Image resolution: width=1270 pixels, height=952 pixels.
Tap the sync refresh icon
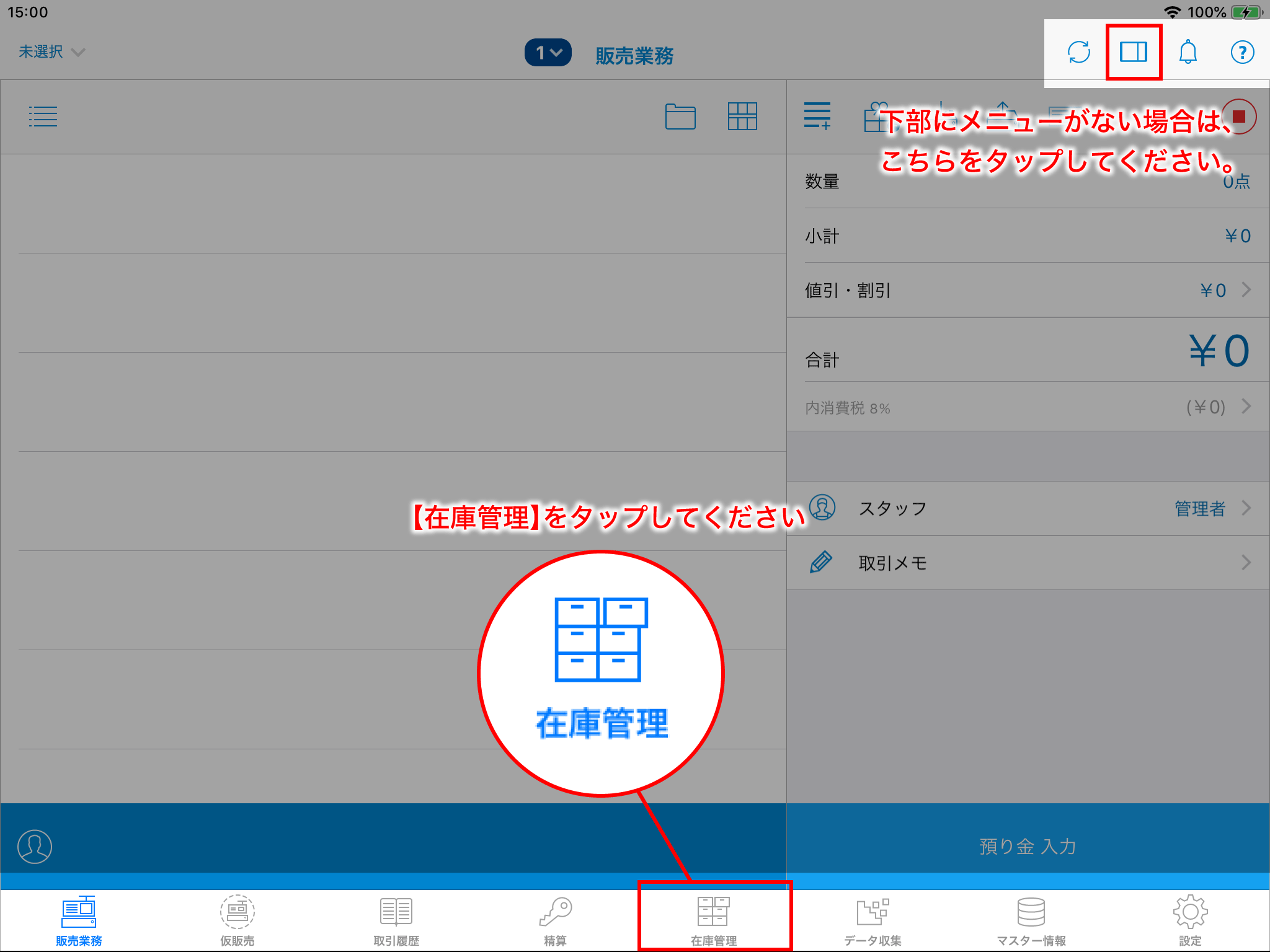click(x=1079, y=52)
